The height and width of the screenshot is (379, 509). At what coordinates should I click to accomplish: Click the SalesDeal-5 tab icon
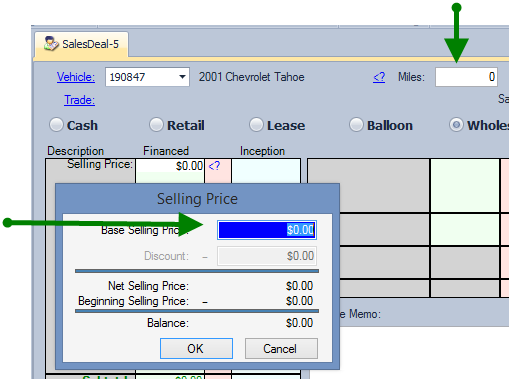pyautogui.click(x=51, y=44)
